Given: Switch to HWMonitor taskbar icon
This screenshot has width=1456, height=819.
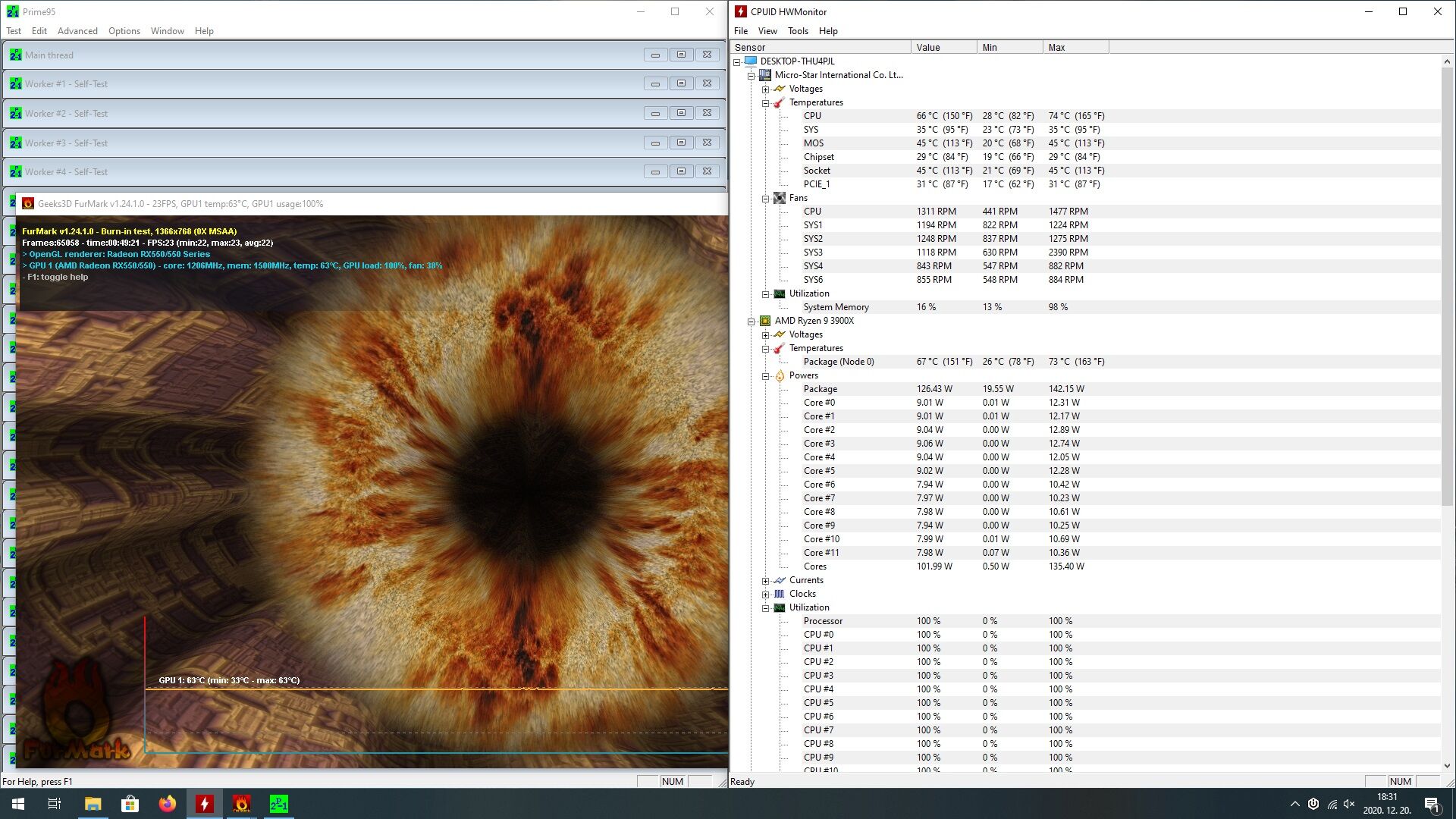Looking at the screenshot, I should [x=204, y=804].
